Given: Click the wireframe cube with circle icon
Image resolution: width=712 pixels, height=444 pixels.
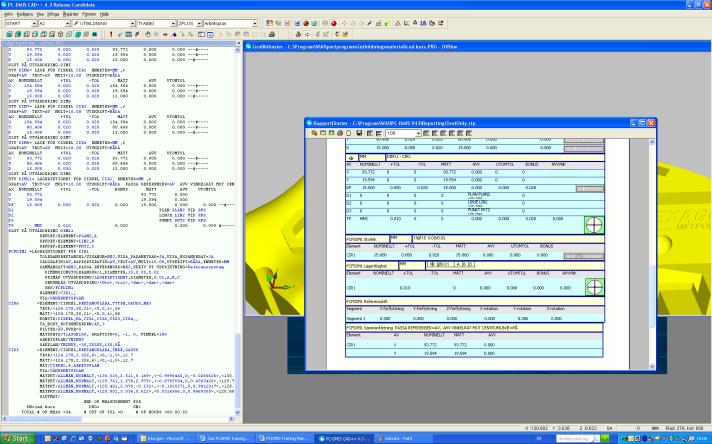Looking at the screenshot, I should tap(60, 35).
